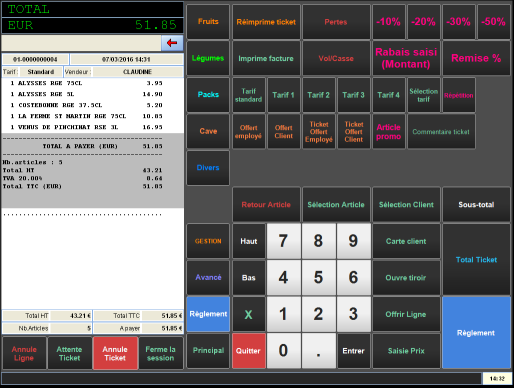
Task: Open the Sélection Client list
Action: (406, 205)
